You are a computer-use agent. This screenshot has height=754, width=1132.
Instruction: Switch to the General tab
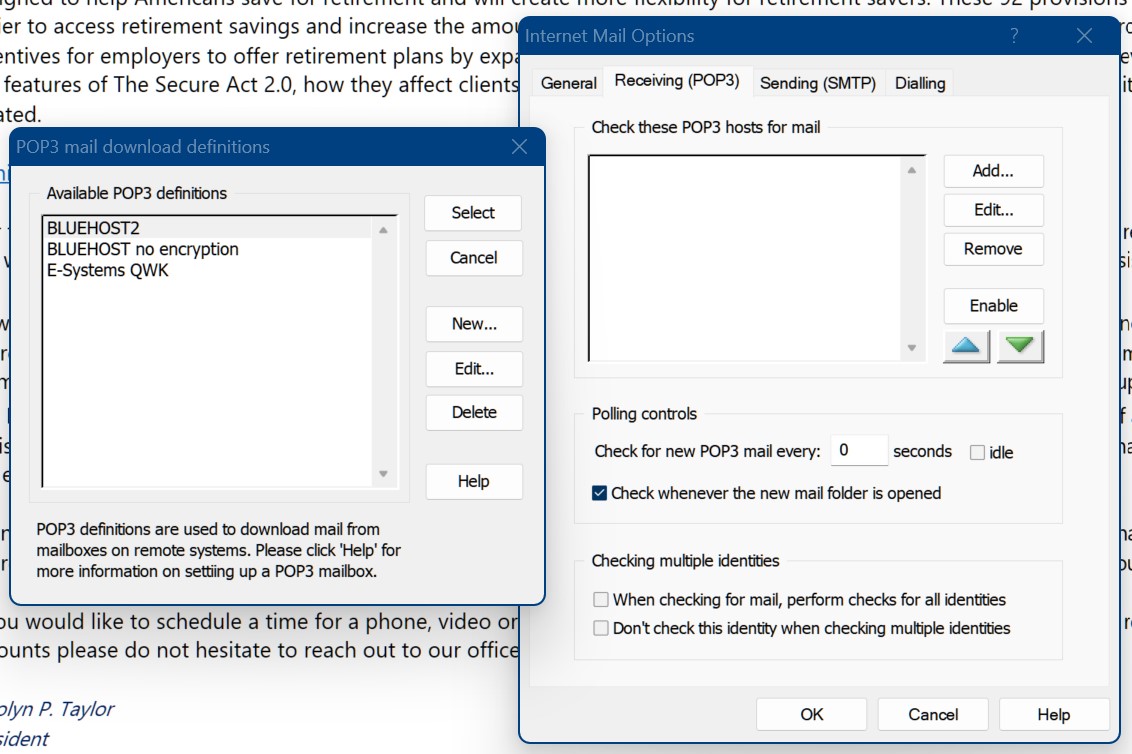tap(568, 83)
